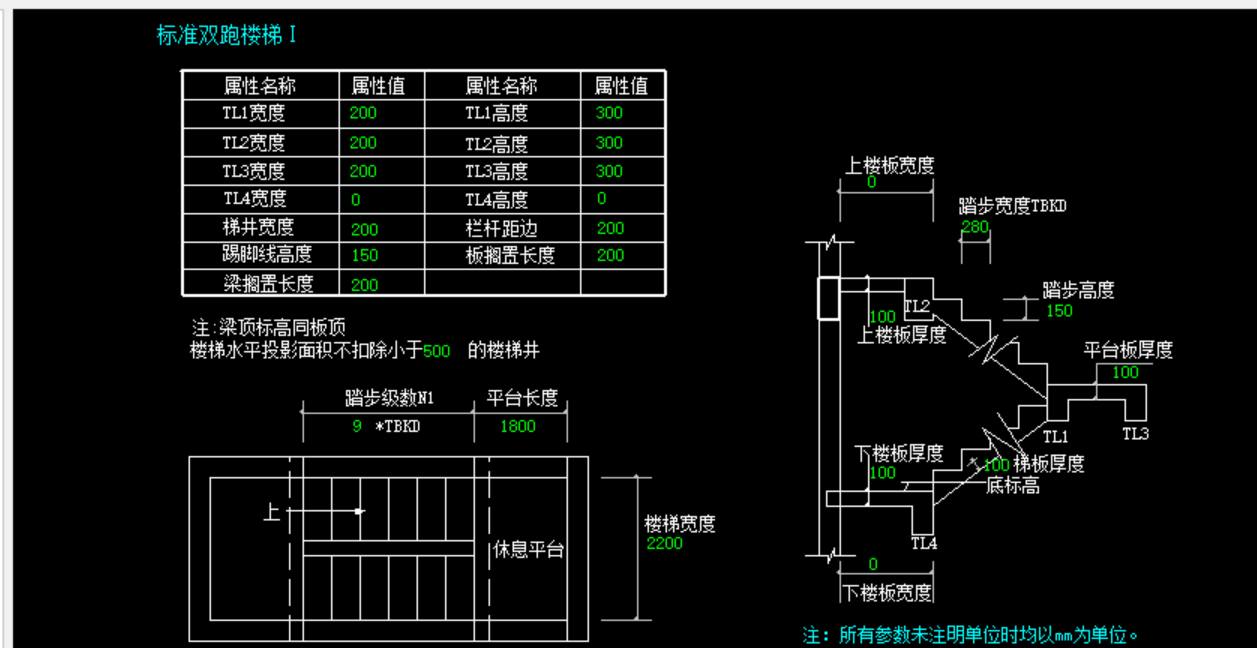The width and height of the screenshot is (1257, 648).
Task: Edit the TL4宽度 value 0
Action: (356, 199)
